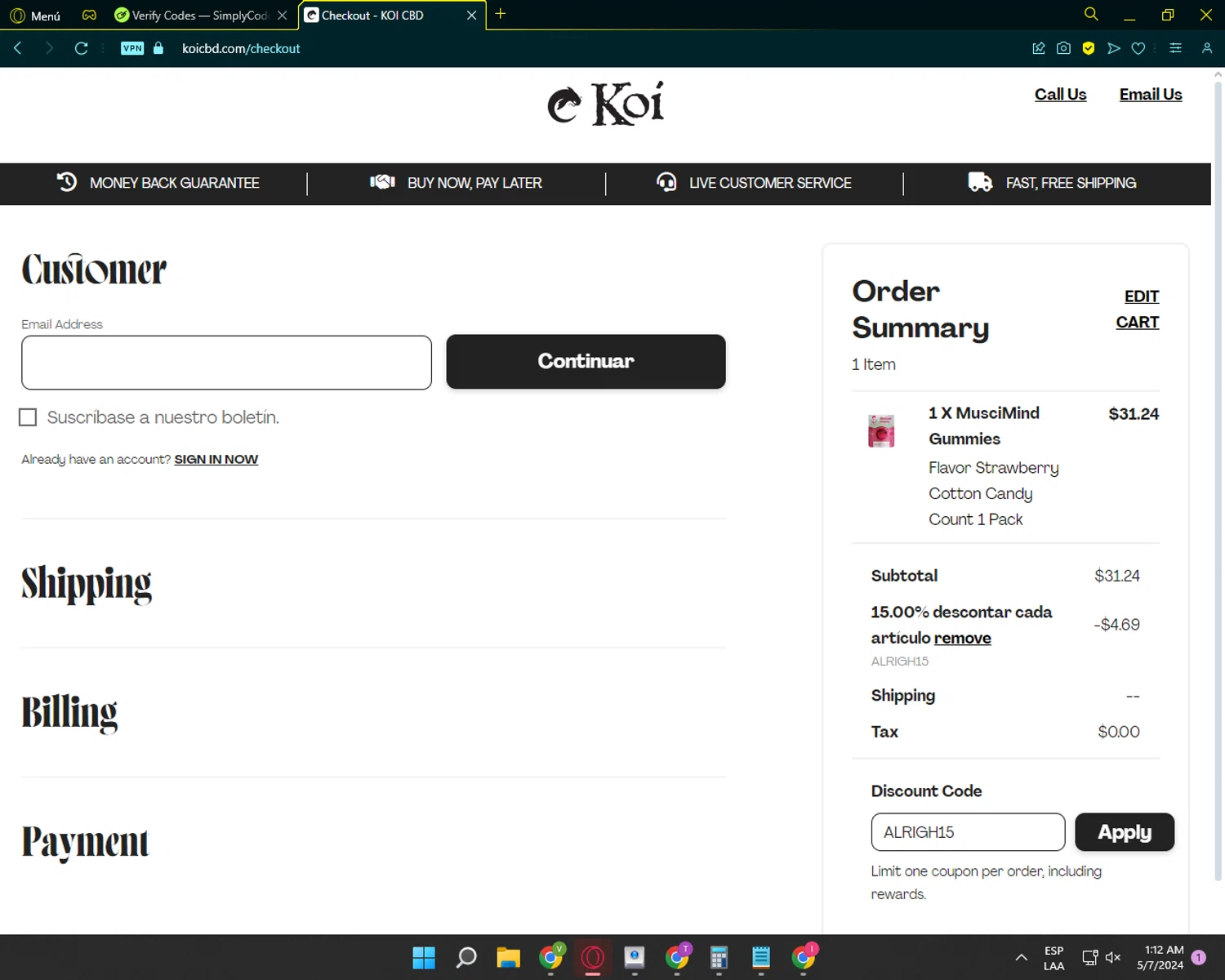The image size is (1225, 980).
Task: Reload the checkout page
Action: pyautogui.click(x=81, y=48)
